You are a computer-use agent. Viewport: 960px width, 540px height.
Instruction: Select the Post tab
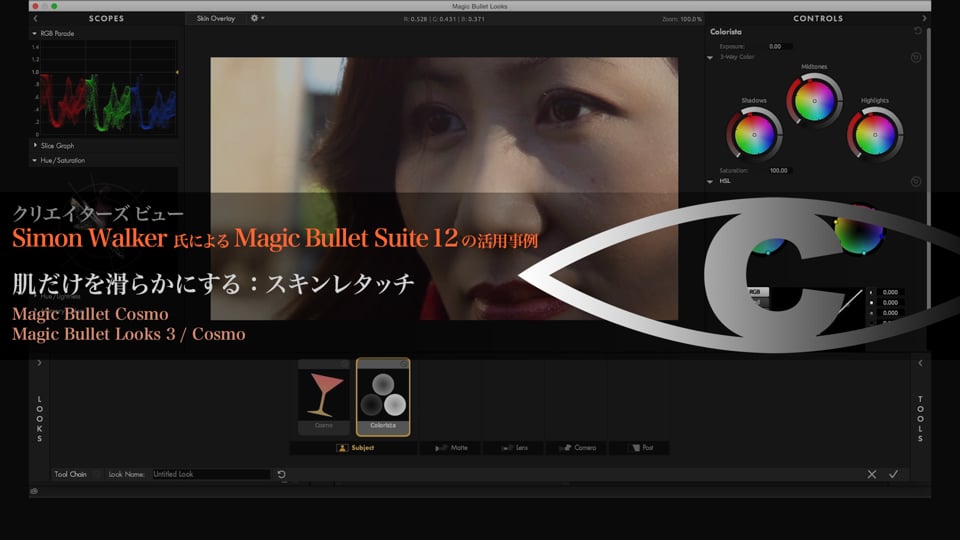[x=639, y=448]
